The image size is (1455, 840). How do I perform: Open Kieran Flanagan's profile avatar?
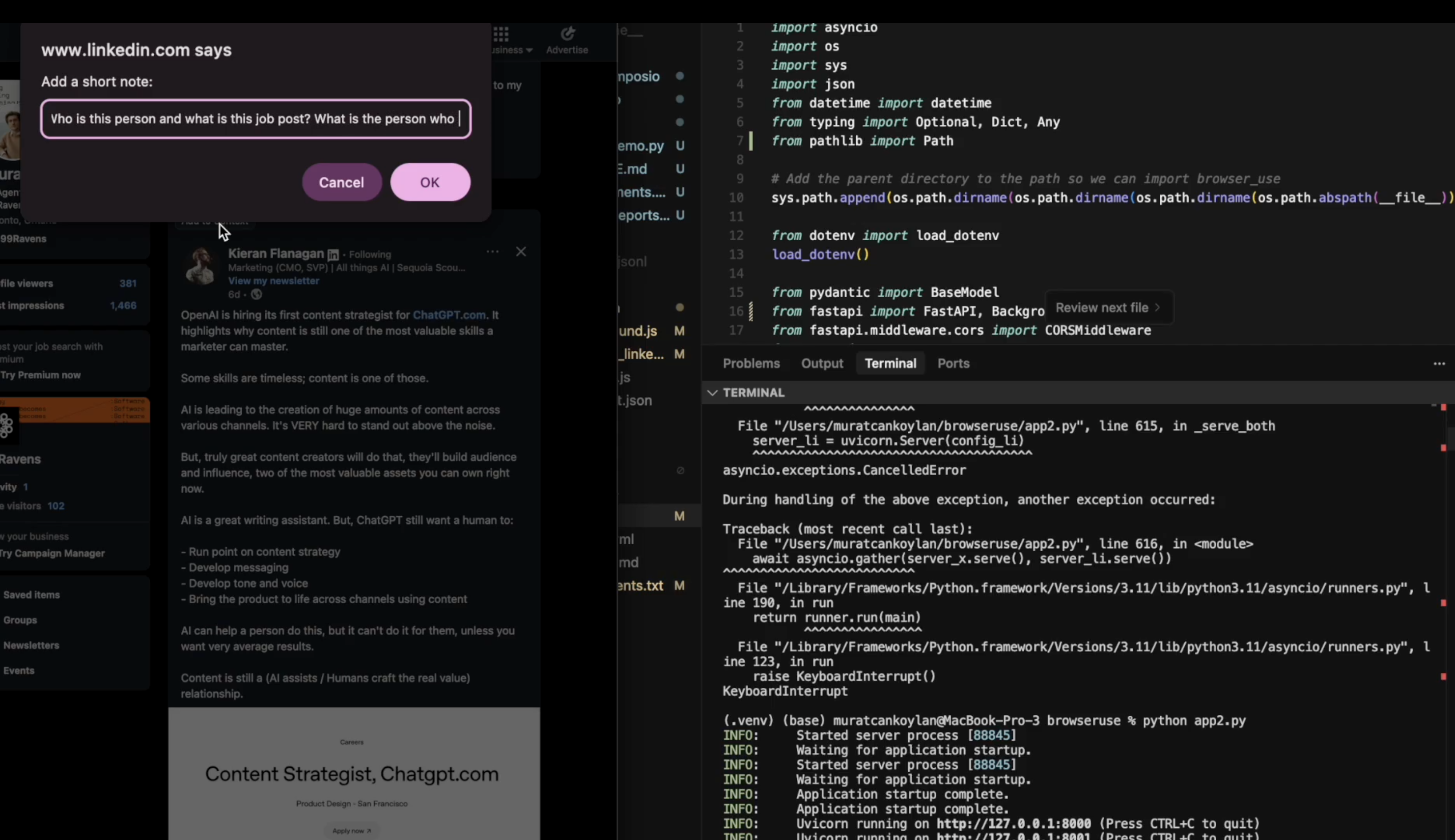(x=201, y=267)
